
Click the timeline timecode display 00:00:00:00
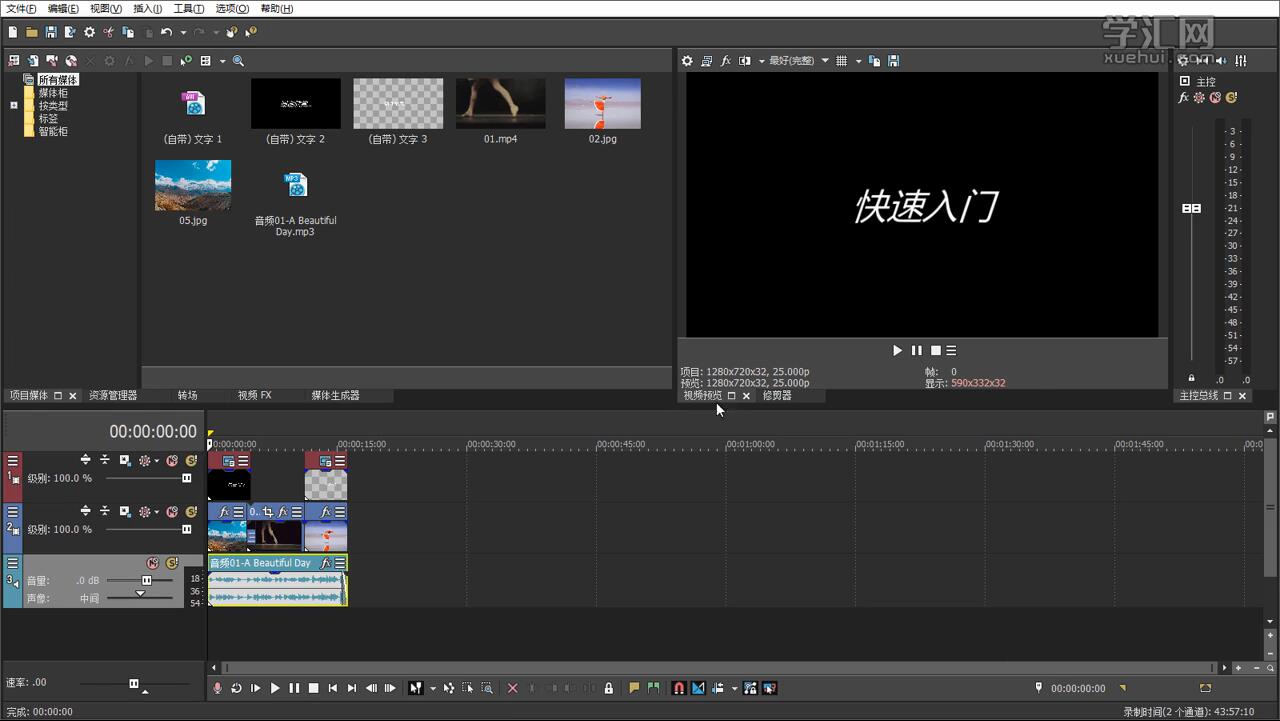click(153, 431)
